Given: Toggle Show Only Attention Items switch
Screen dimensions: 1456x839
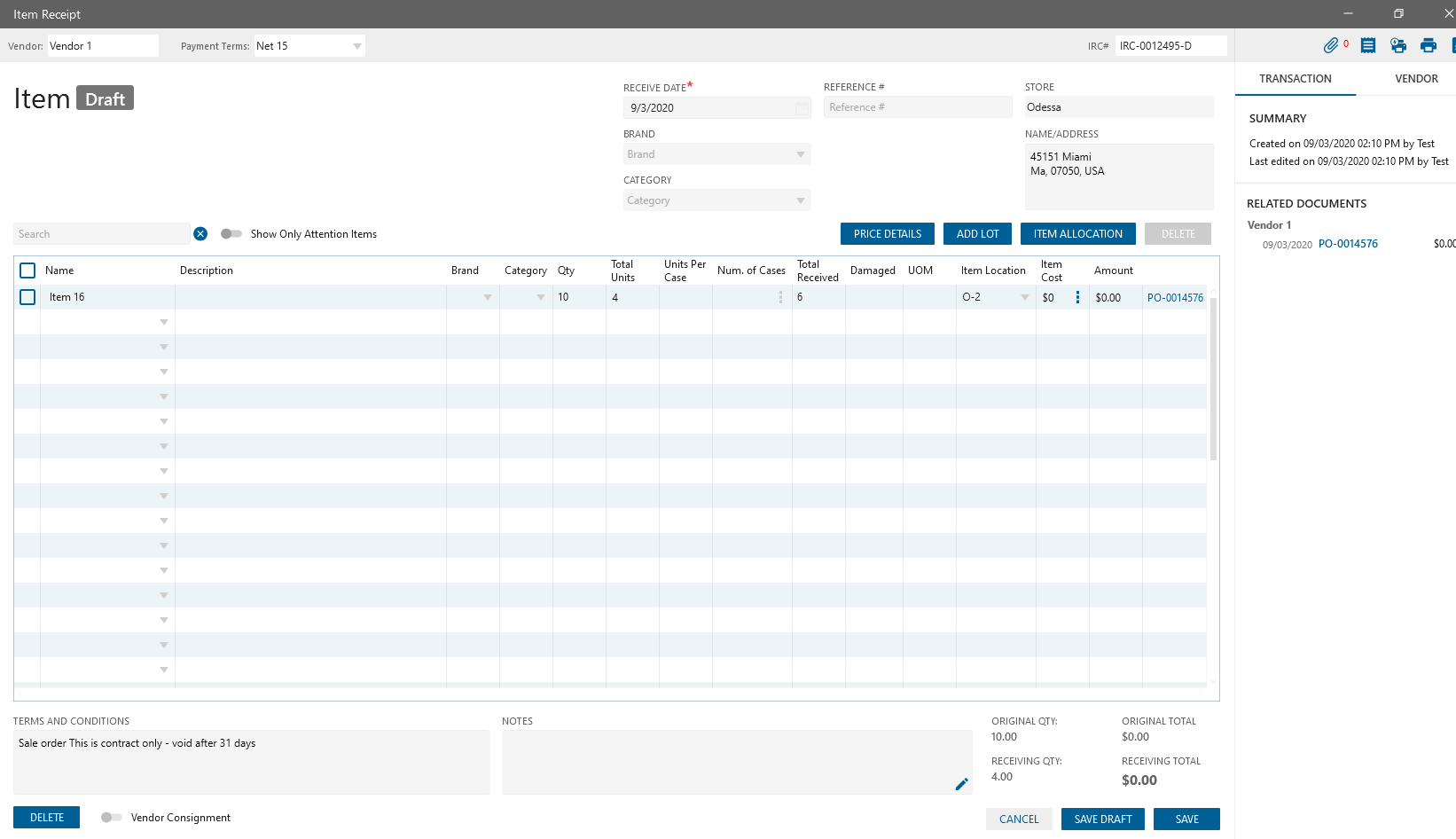Looking at the screenshot, I should (x=231, y=234).
